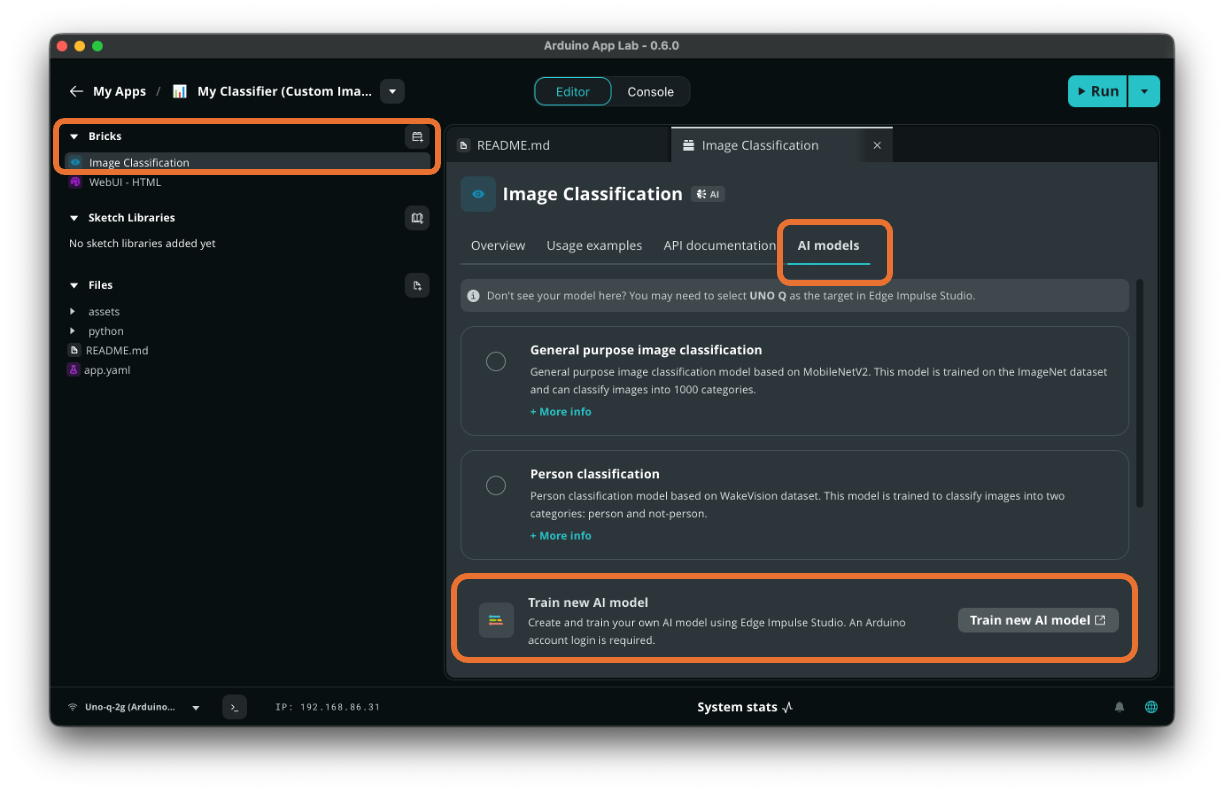Click the info icon in the UNO Q notice
1224x792 pixels.
(x=474, y=296)
